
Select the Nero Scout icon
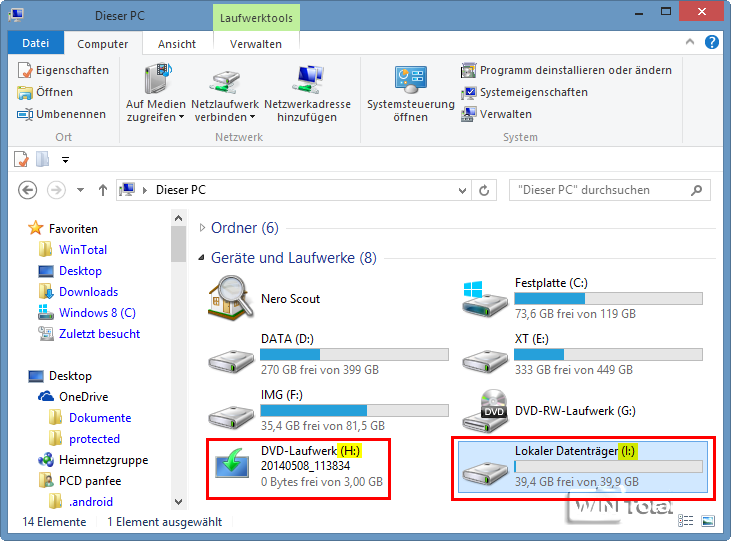coord(231,298)
